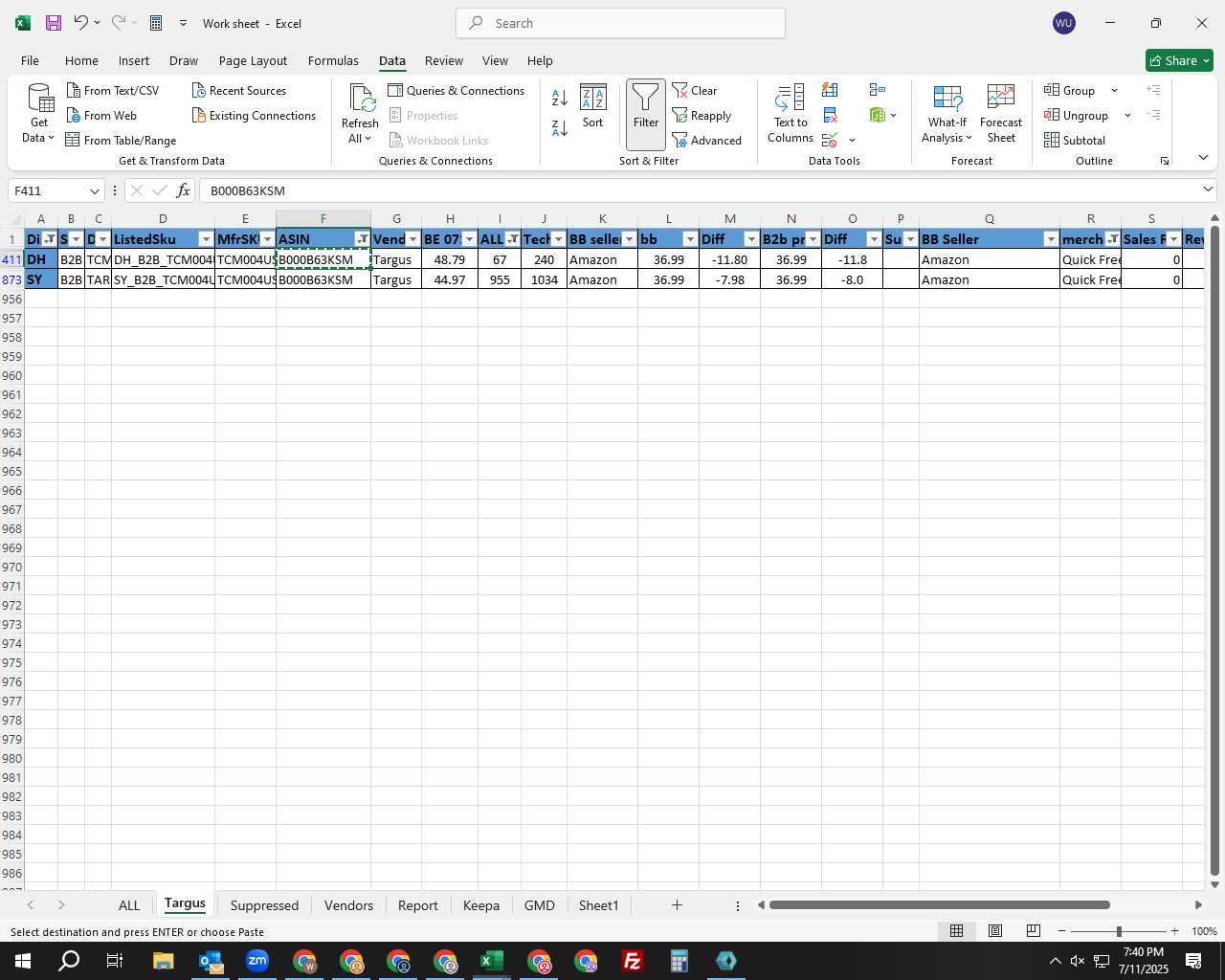Click the insert function fx icon
1225x980 pixels.
point(183,190)
